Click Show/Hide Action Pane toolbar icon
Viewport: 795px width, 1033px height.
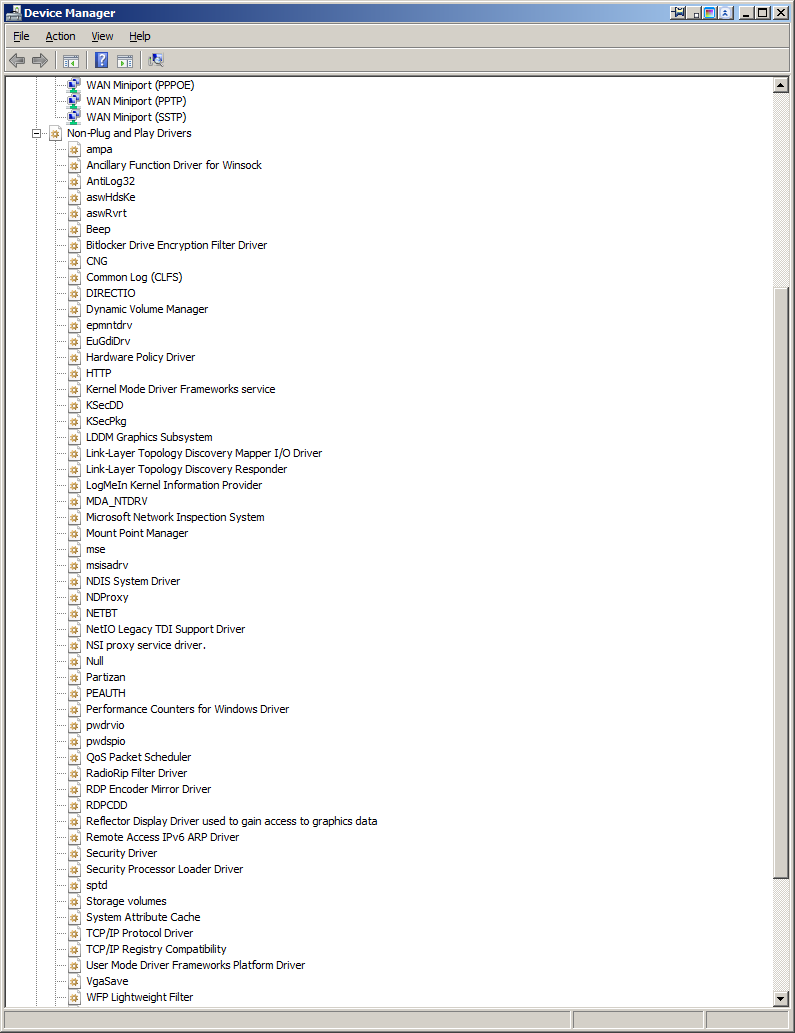point(125,60)
